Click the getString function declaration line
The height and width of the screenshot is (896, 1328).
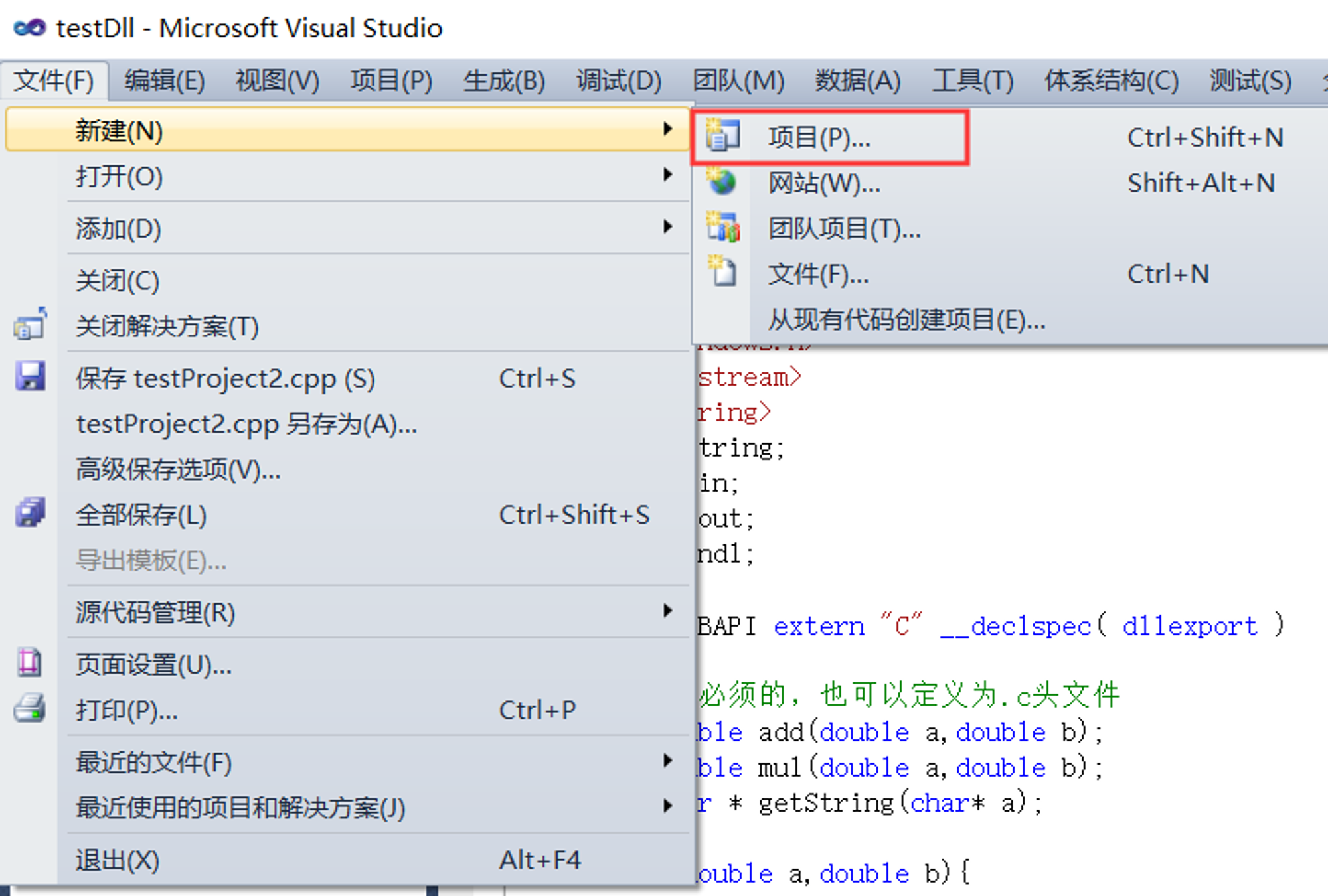pyautogui.click(x=870, y=803)
